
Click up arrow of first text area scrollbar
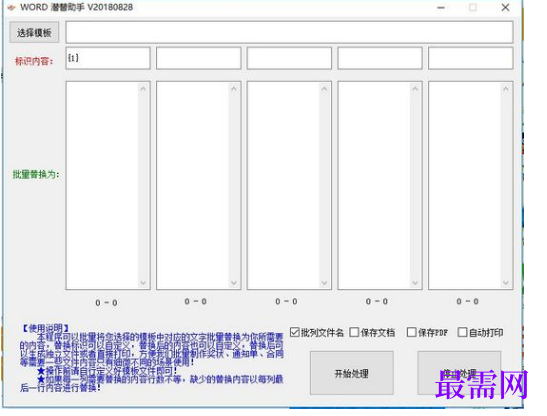(143, 89)
